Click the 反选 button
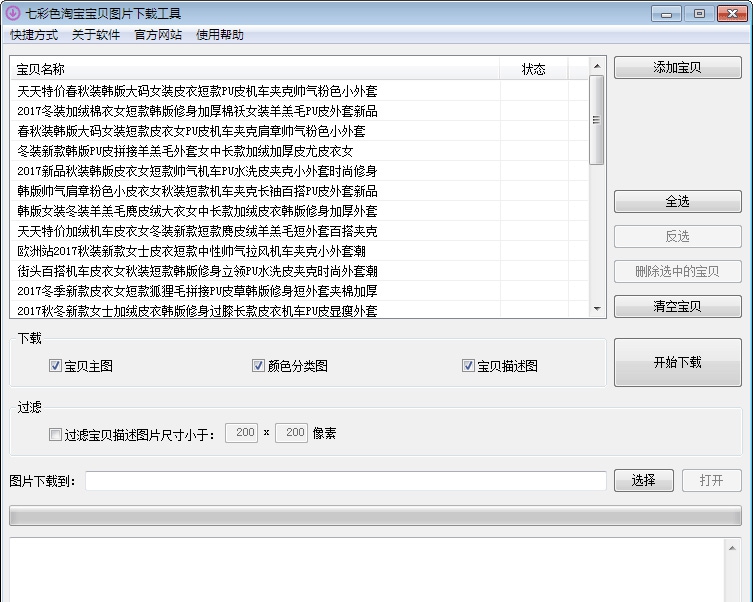Viewport: 753px width, 602px height. tap(678, 236)
